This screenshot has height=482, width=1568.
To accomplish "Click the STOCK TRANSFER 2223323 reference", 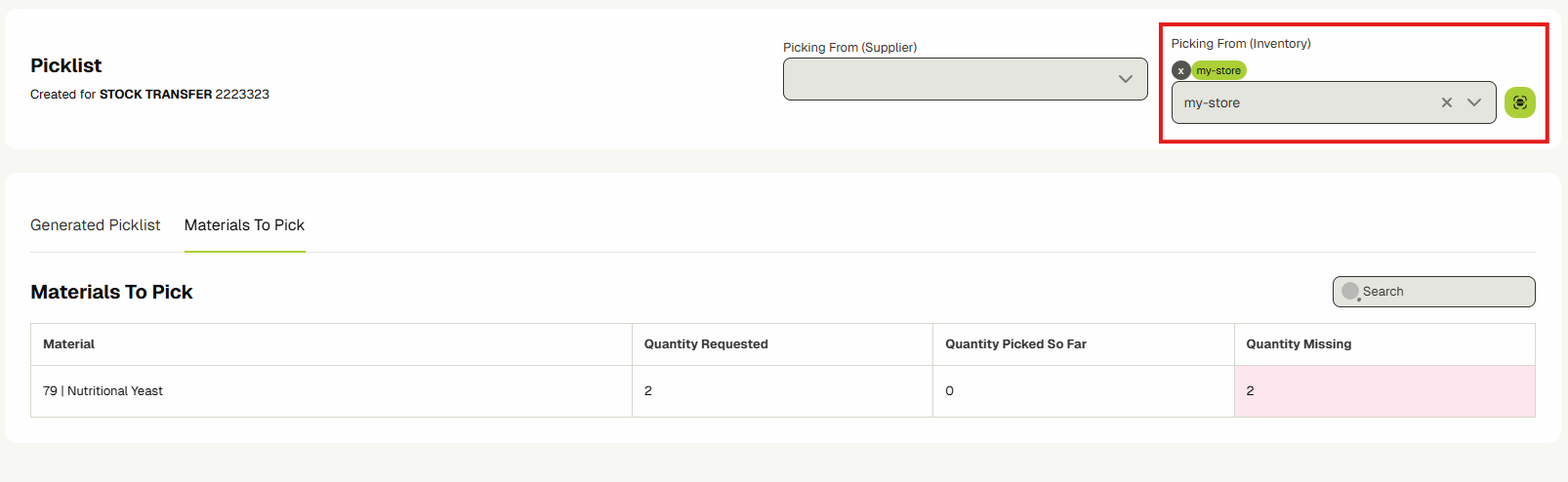I will pos(184,95).
